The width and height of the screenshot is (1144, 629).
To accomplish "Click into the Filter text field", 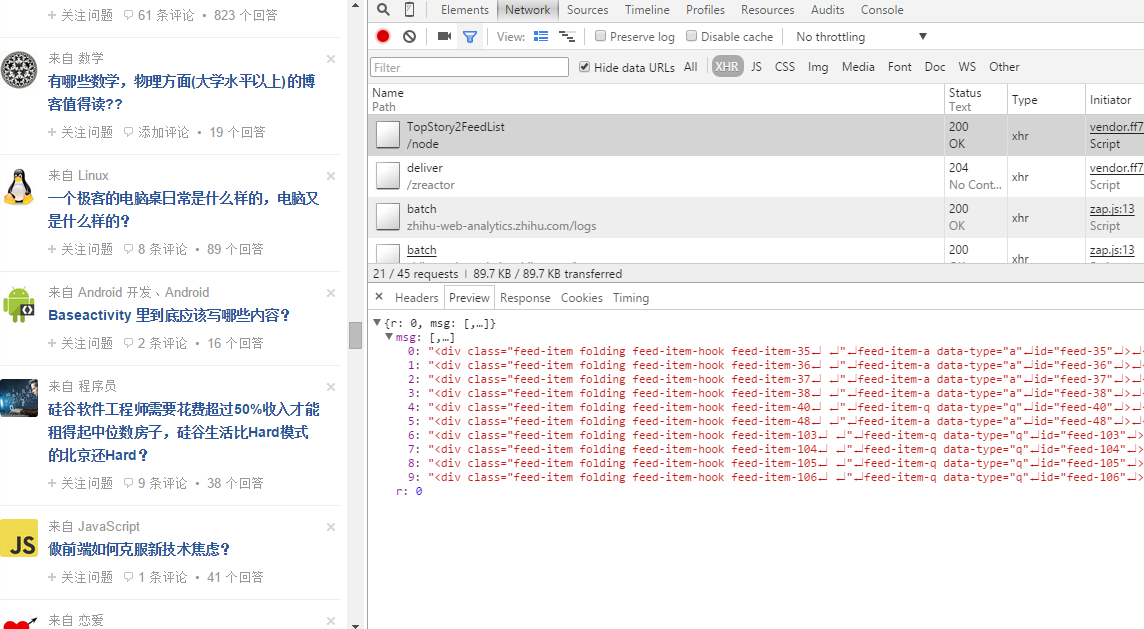I will pyautogui.click(x=468, y=66).
